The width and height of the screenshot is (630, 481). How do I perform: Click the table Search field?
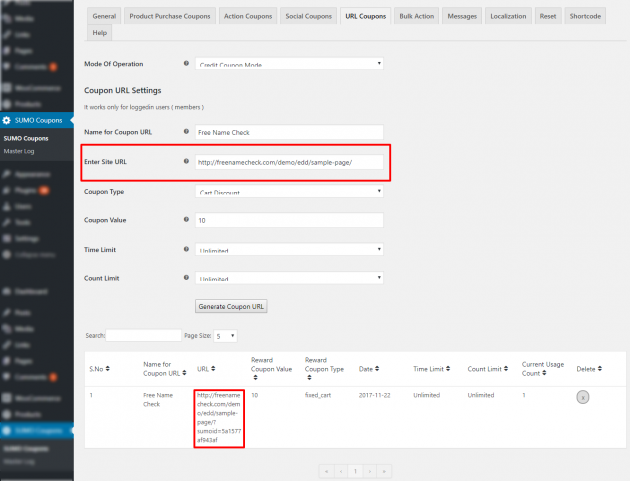[x=143, y=336]
